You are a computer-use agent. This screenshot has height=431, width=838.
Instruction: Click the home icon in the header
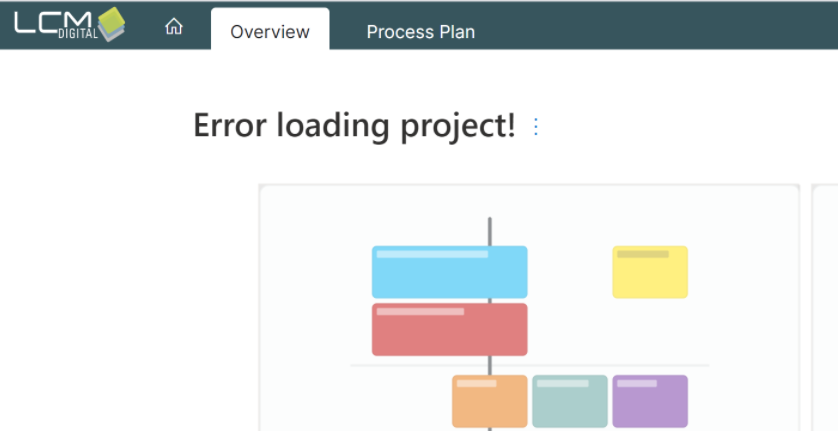click(174, 28)
